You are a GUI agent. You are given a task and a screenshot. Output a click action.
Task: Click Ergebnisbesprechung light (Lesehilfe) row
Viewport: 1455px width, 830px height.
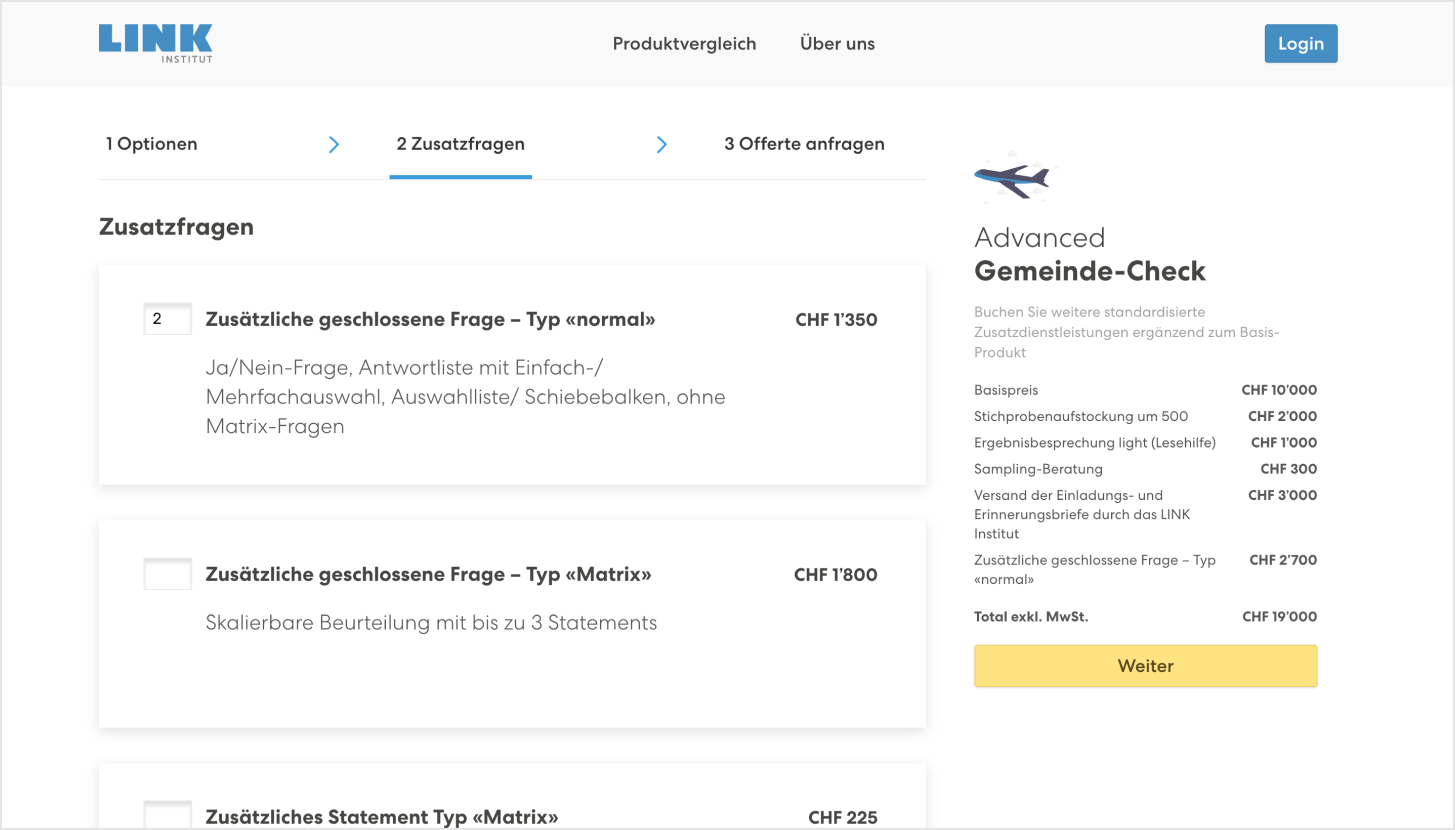(1146, 442)
